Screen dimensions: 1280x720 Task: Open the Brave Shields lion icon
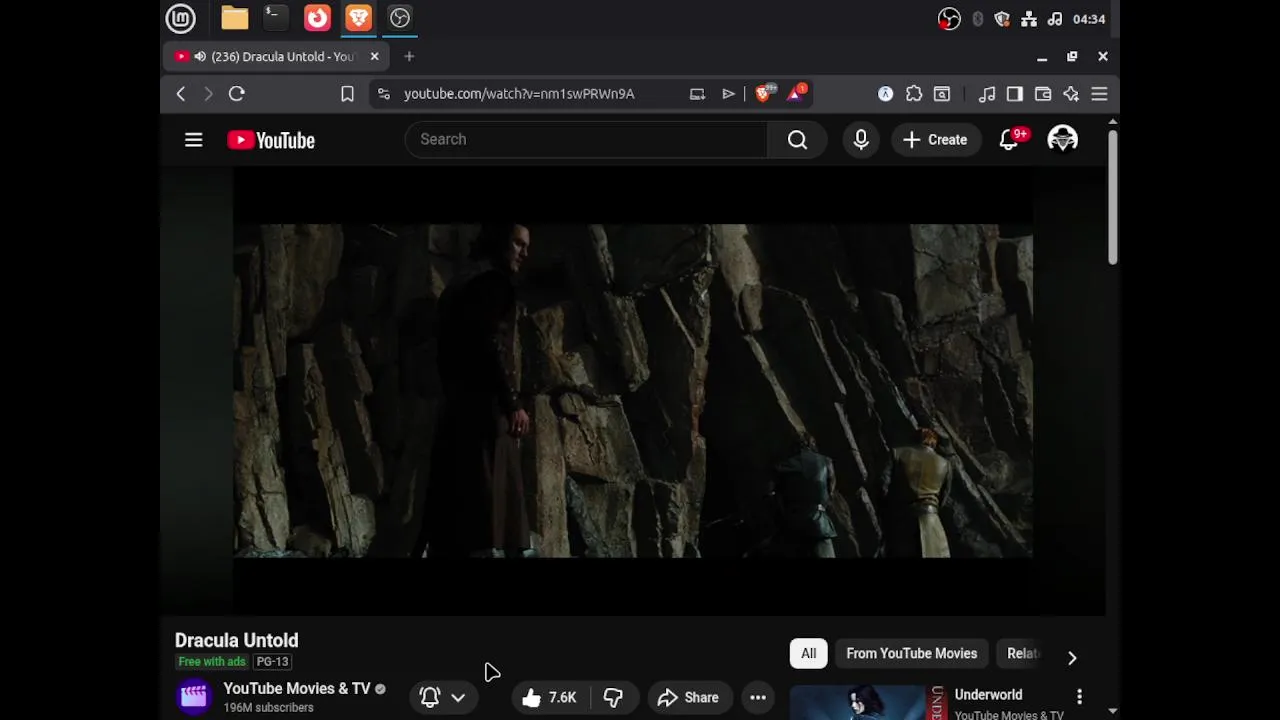(x=764, y=94)
